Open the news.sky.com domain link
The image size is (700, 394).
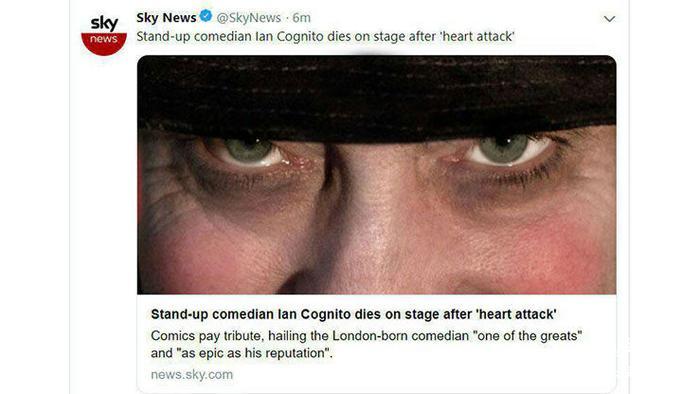click(x=192, y=374)
